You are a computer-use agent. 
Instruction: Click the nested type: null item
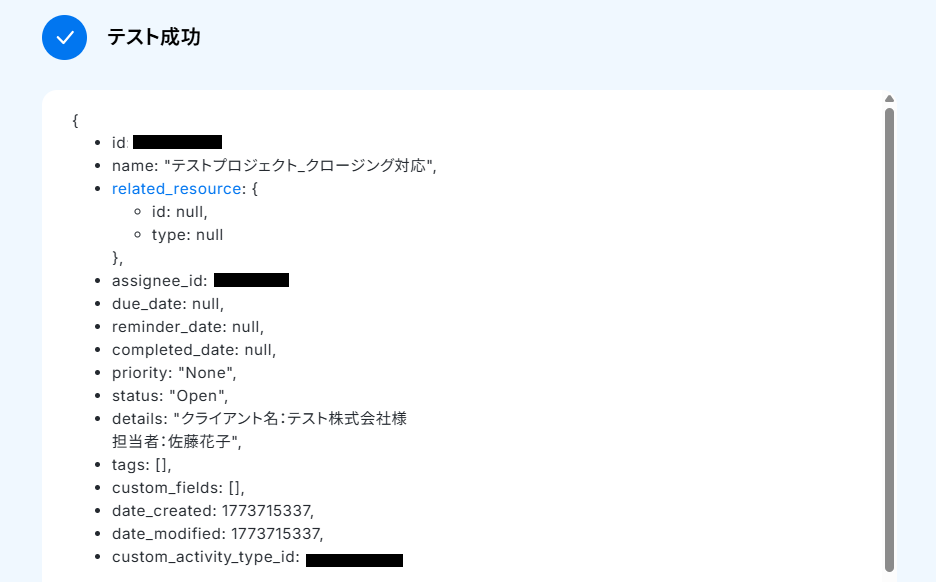pyautogui.click(x=187, y=235)
